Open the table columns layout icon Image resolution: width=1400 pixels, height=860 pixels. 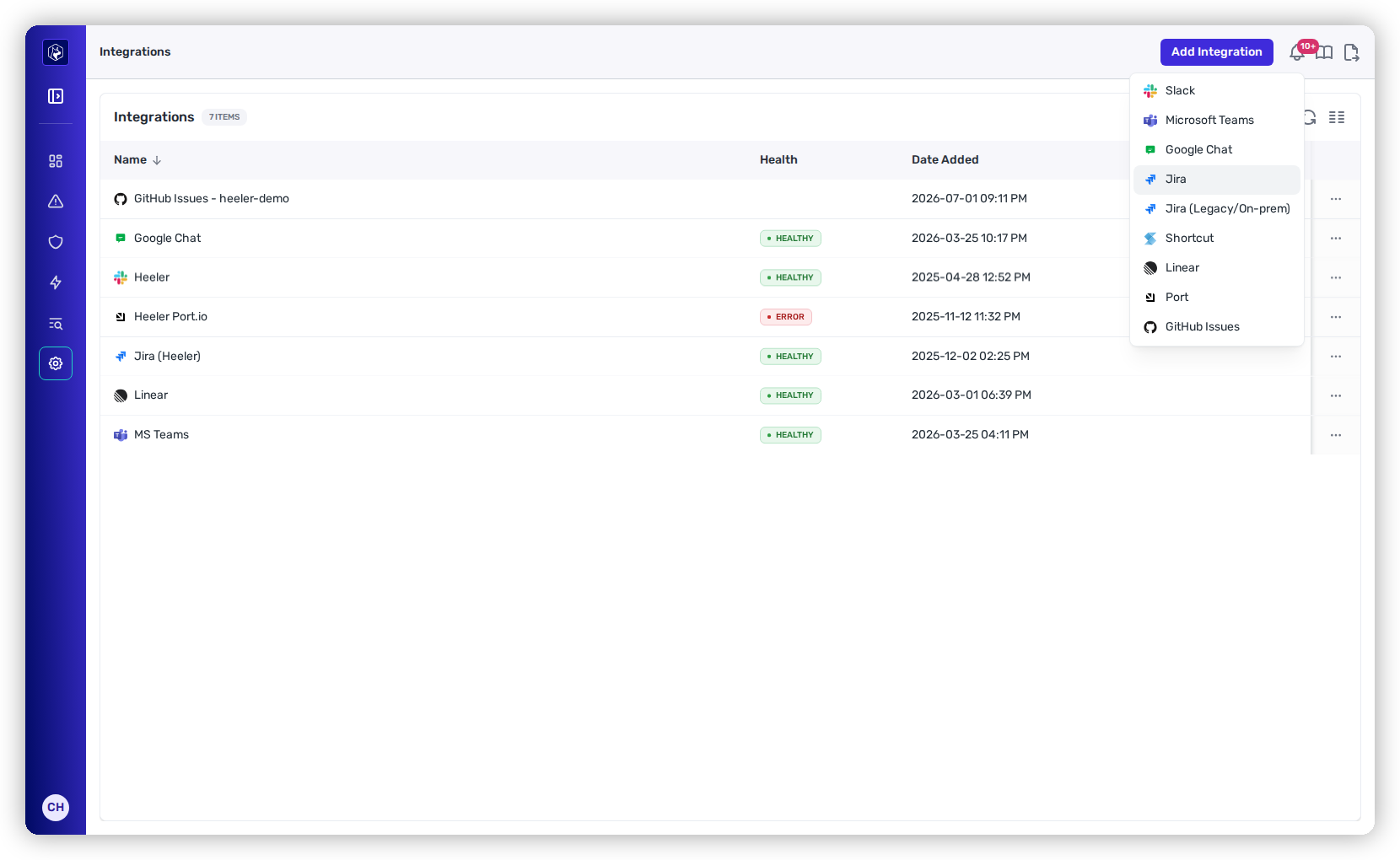1337,117
